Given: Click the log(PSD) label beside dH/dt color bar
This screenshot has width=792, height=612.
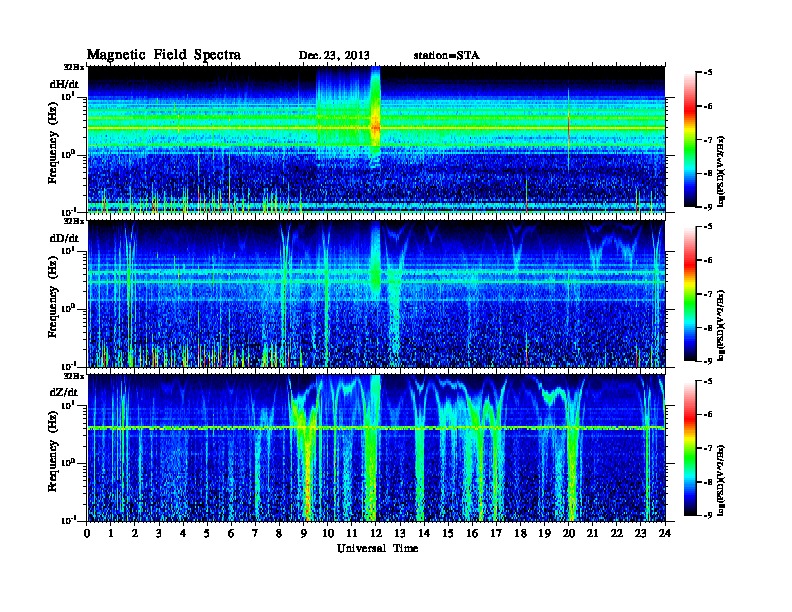Looking at the screenshot, I should [x=722, y=171].
